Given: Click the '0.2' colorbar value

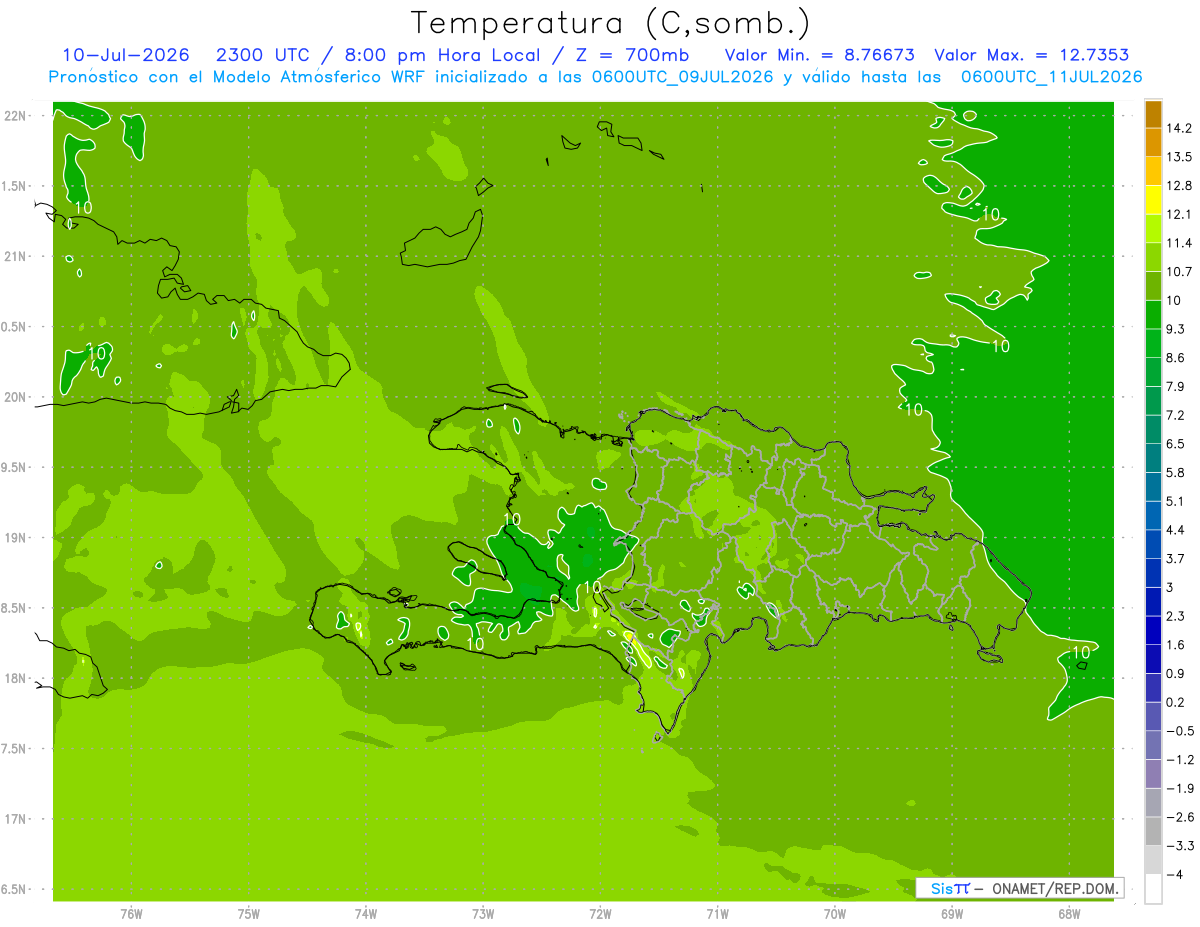Looking at the screenshot, I should [1176, 702].
